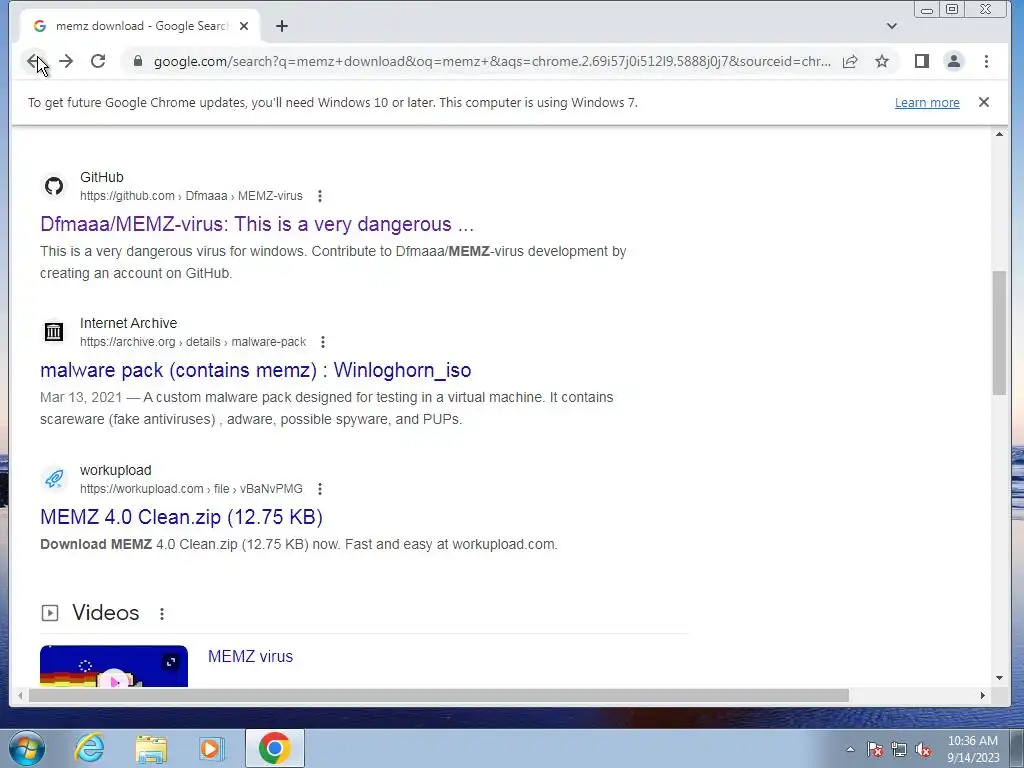Screen dimensions: 1024x768
Task: Click the workupload site name text
Action: pos(116,470)
